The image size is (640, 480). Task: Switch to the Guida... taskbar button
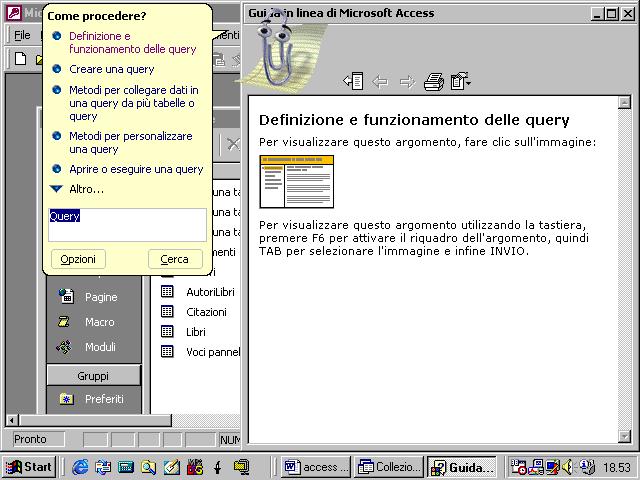click(462, 467)
